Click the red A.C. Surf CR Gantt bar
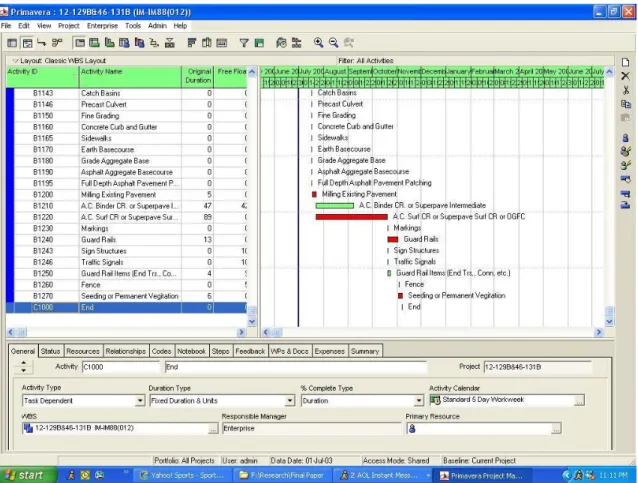The image size is (638, 483). (x=352, y=217)
